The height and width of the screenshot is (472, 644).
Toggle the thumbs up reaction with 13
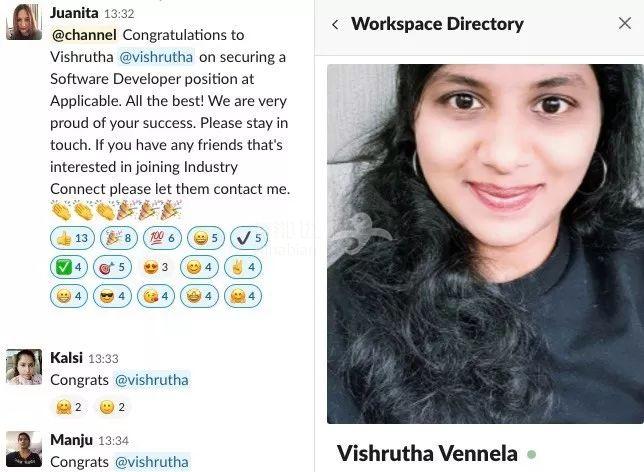(x=72, y=238)
